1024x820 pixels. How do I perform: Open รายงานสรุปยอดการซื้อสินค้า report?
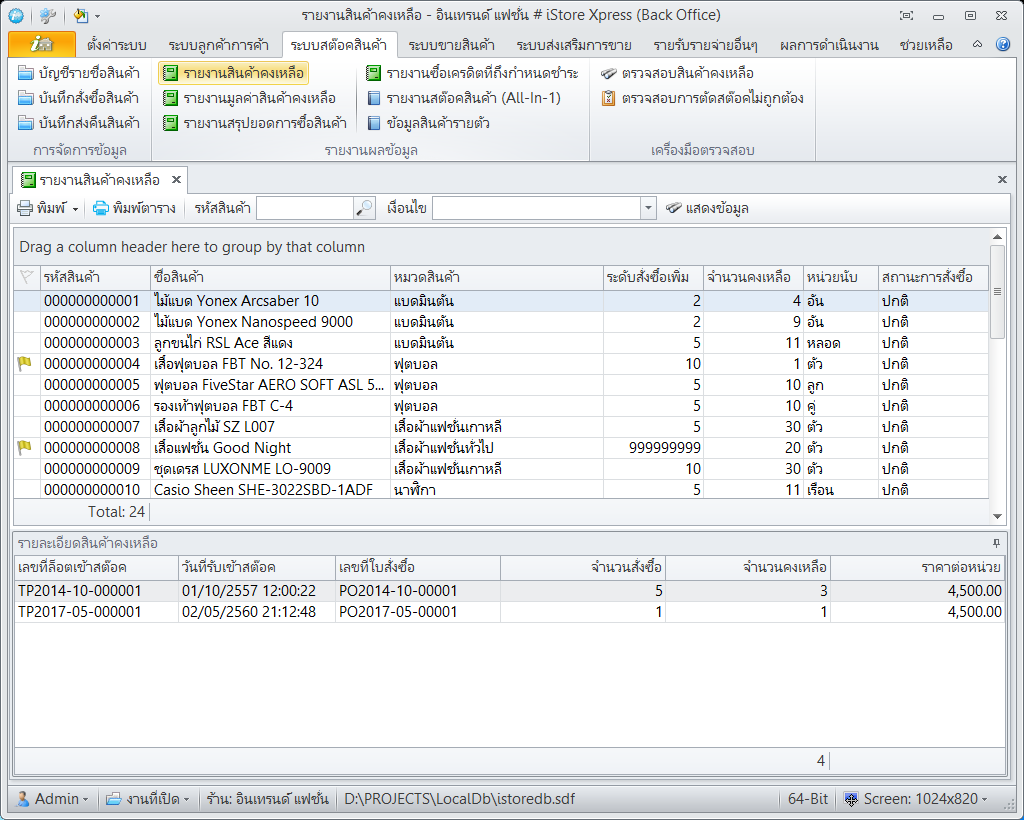coord(254,123)
